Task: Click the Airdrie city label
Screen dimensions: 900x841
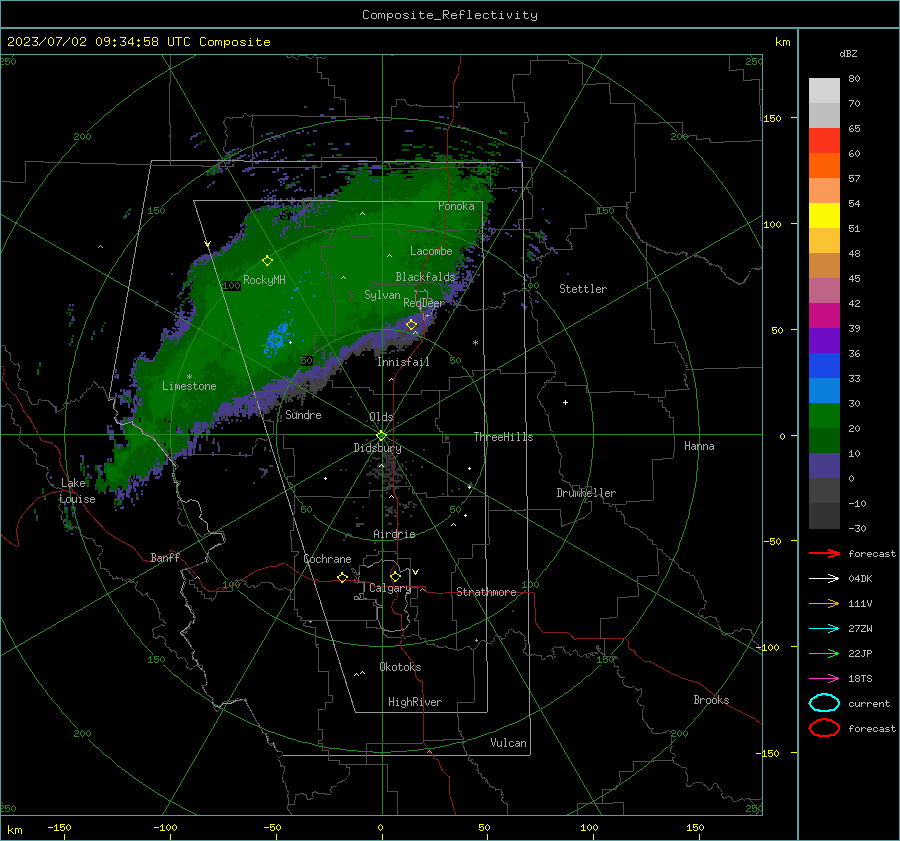Action: point(394,534)
